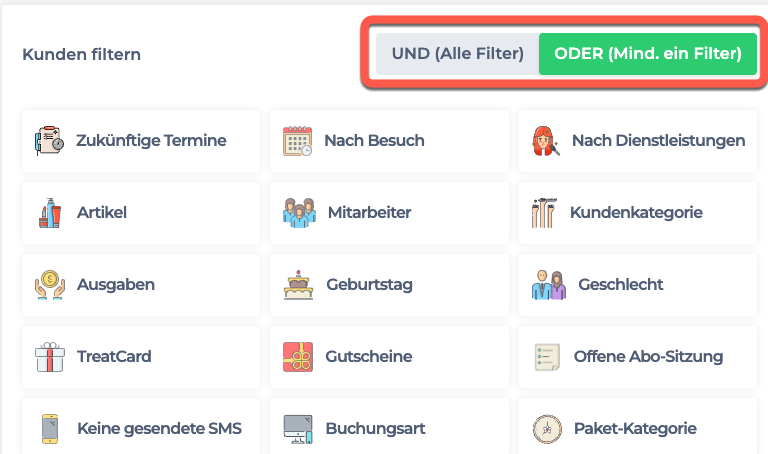This screenshot has width=768, height=454.
Task: Click the Ausgaben coin in hands icon
Action: (x=49, y=285)
